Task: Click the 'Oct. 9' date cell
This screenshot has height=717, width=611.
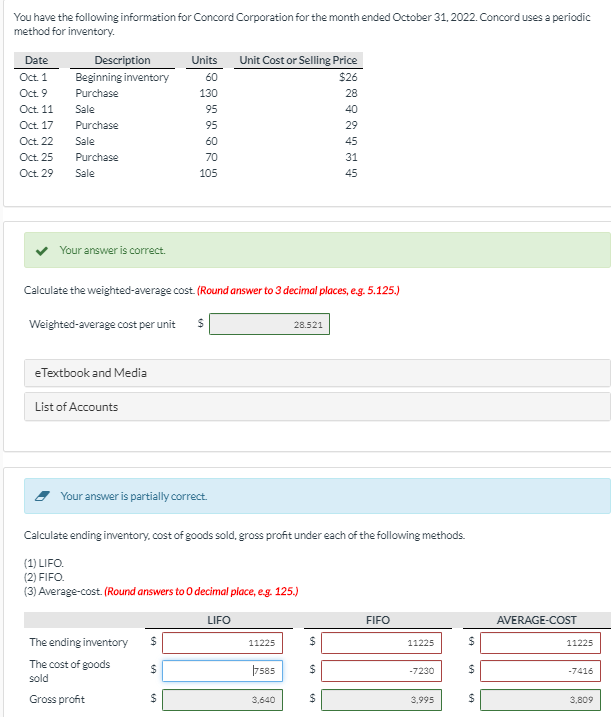Action: coord(33,93)
